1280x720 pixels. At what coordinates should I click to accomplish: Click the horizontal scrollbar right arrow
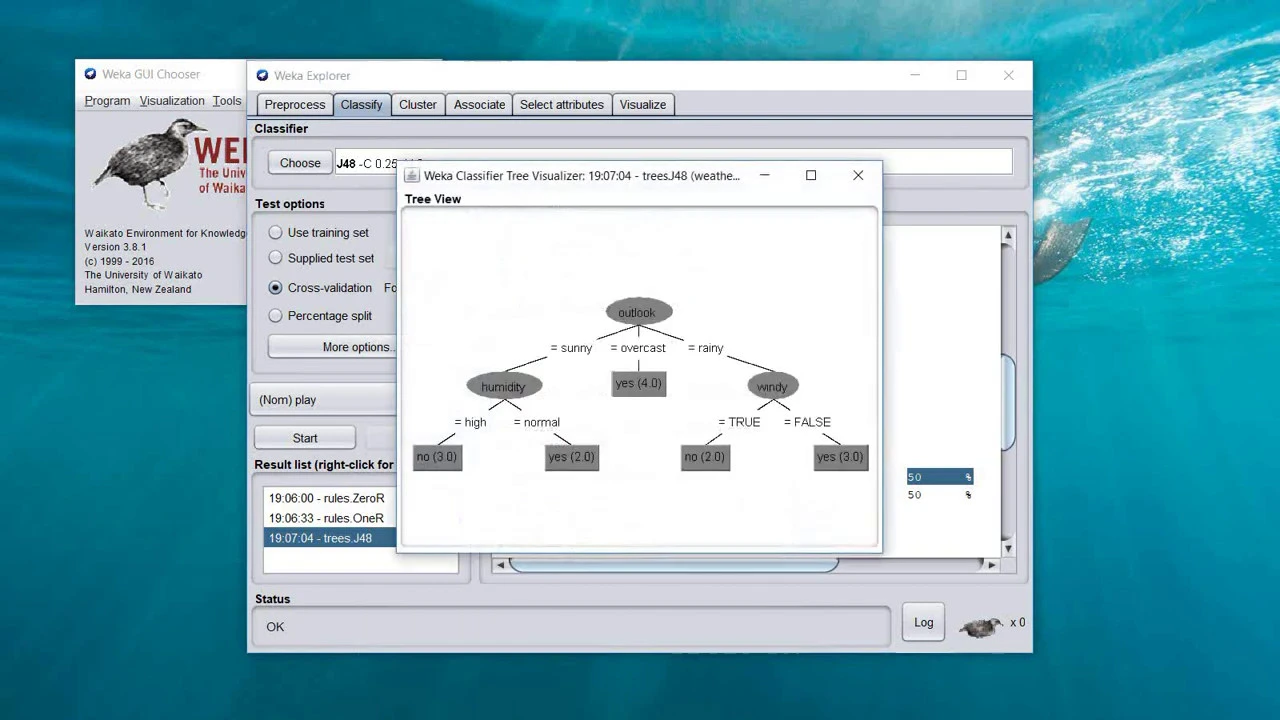pyautogui.click(x=991, y=565)
